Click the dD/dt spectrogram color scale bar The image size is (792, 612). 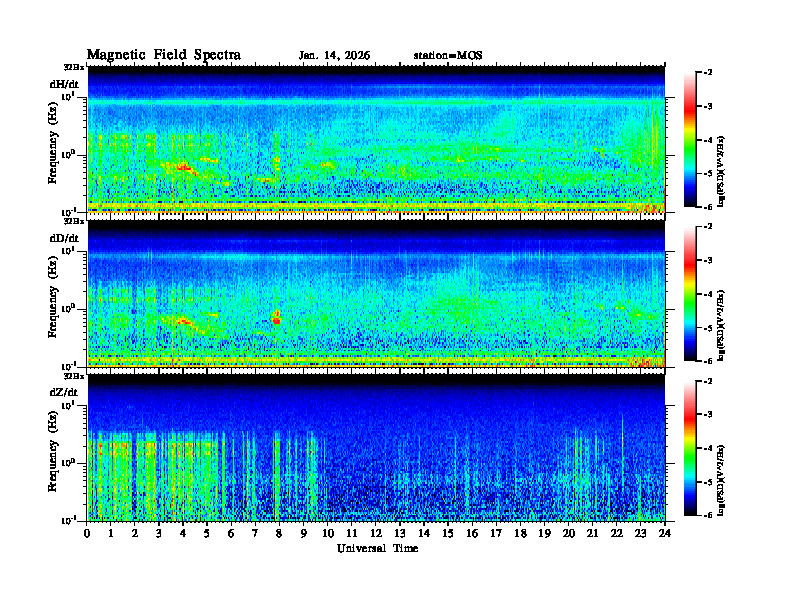(x=690, y=294)
